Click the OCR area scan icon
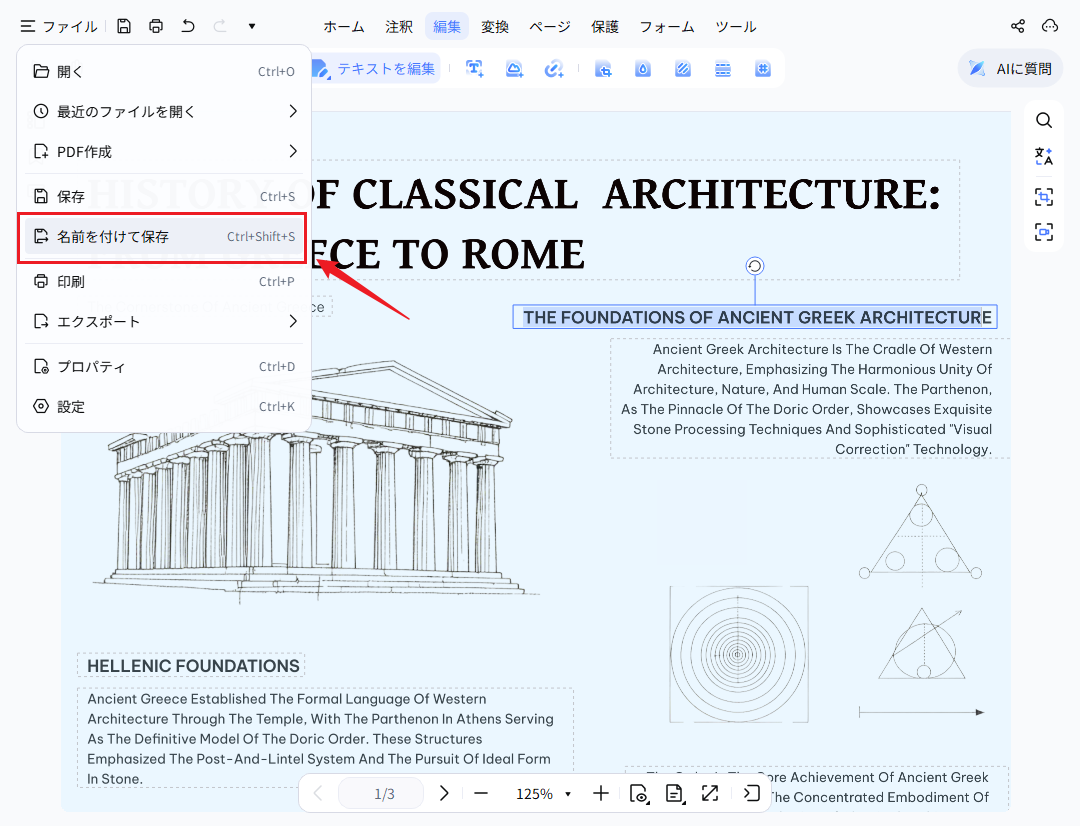The width and height of the screenshot is (1080, 826). point(1043,196)
